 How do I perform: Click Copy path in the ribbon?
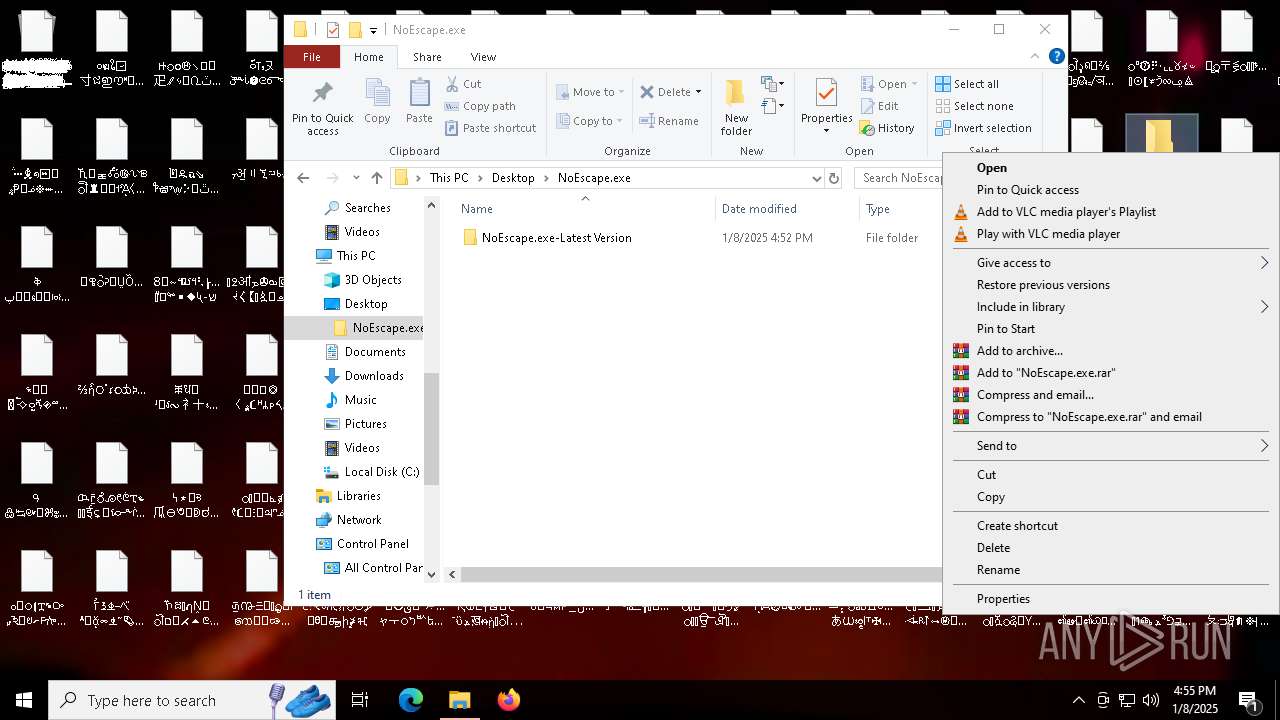tap(480, 106)
